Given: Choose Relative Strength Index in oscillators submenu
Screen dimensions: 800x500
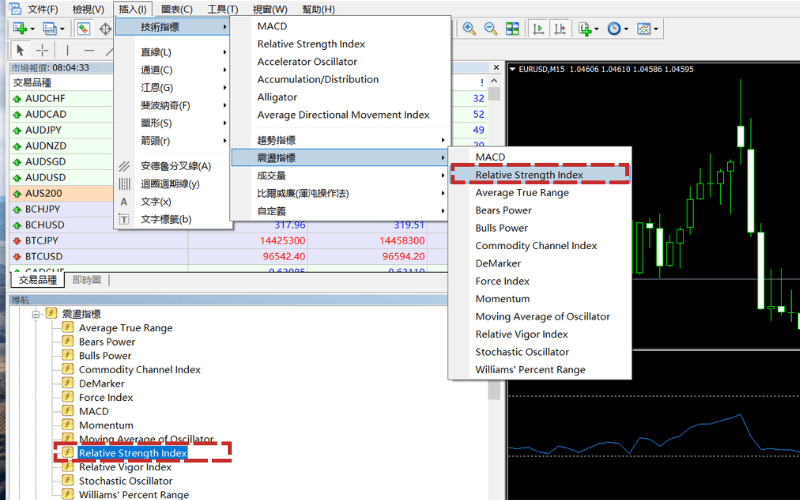Looking at the screenshot, I should point(529,175).
